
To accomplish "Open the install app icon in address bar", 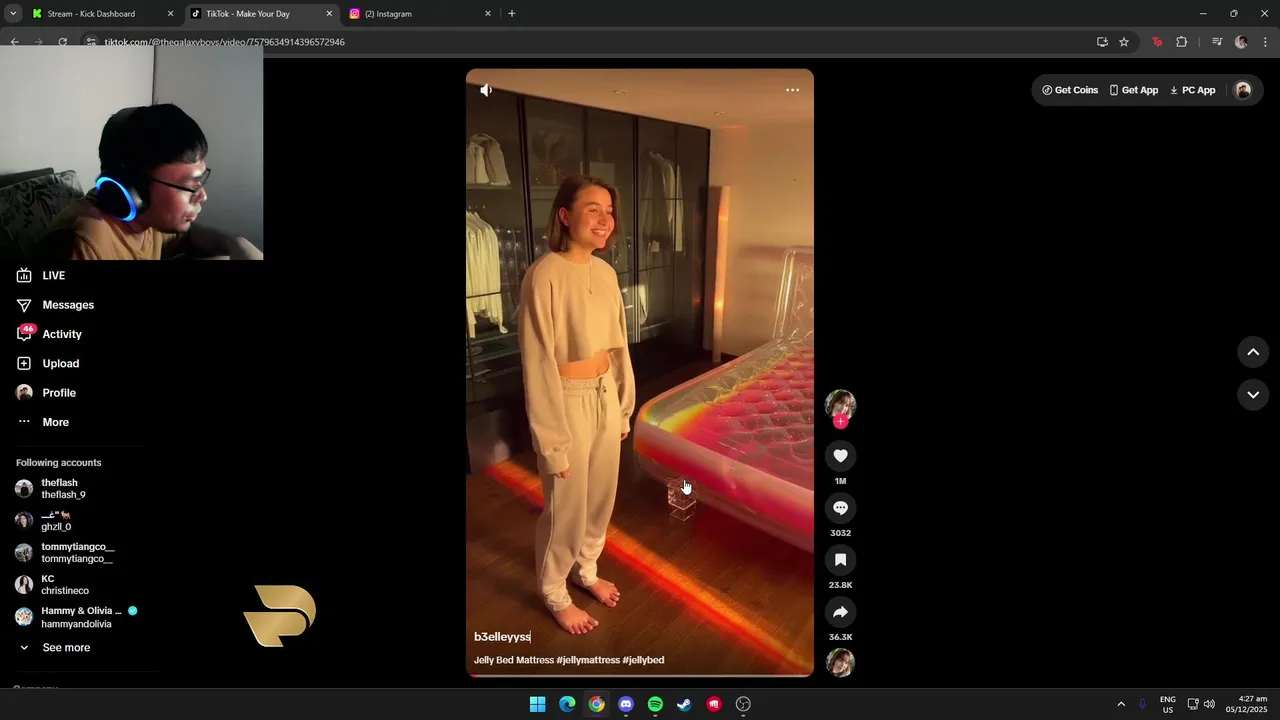I will pyautogui.click(x=1102, y=42).
